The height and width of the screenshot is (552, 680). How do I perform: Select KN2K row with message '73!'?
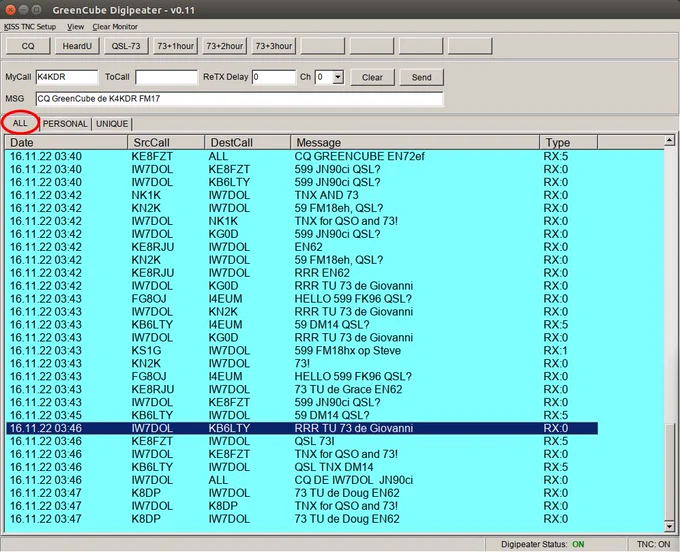pos(302,363)
